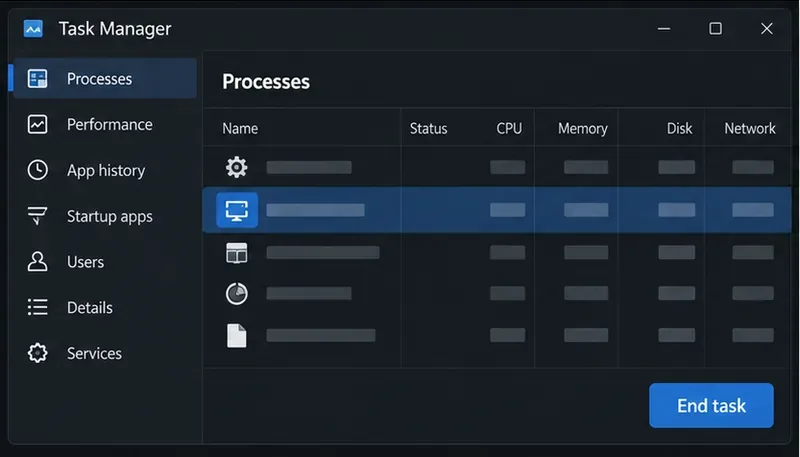Image resolution: width=800 pixels, height=457 pixels.
Task: Open the Details tab
Action: coord(90,308)
